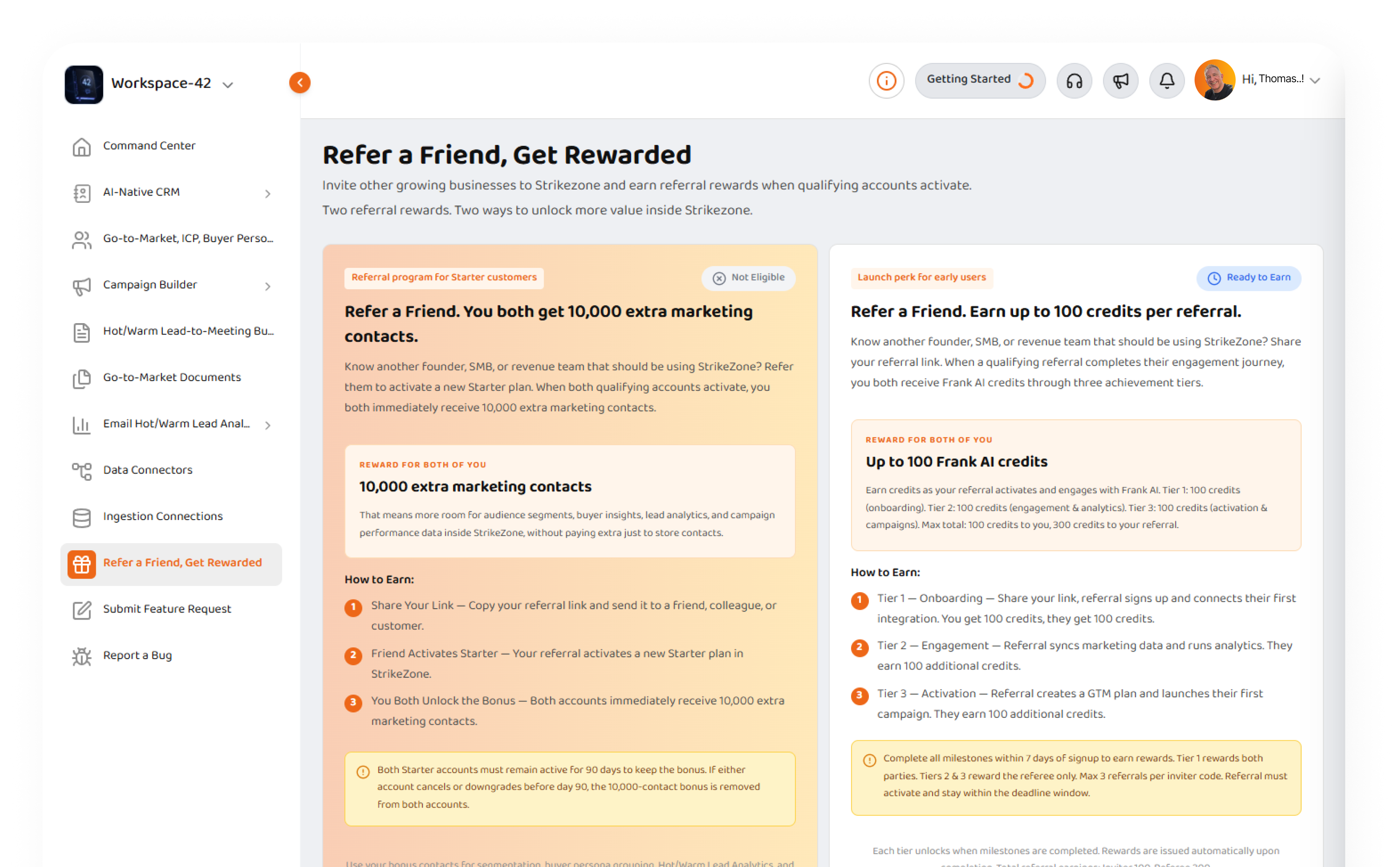The height and width of the screenshot is (867, 1400).
Task: Click warning icon in 7 days notice
Action: coord(869,761)
